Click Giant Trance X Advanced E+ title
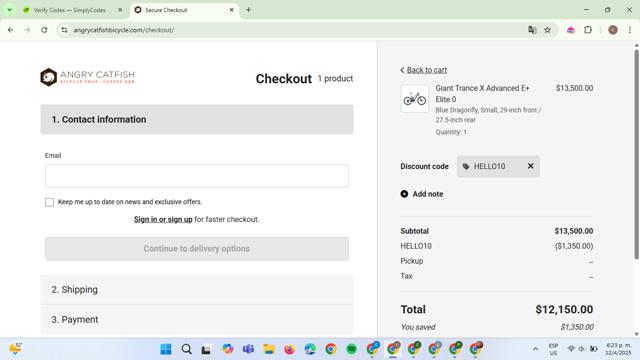Viewport: 640px width, 360px height. click(482, 93)
